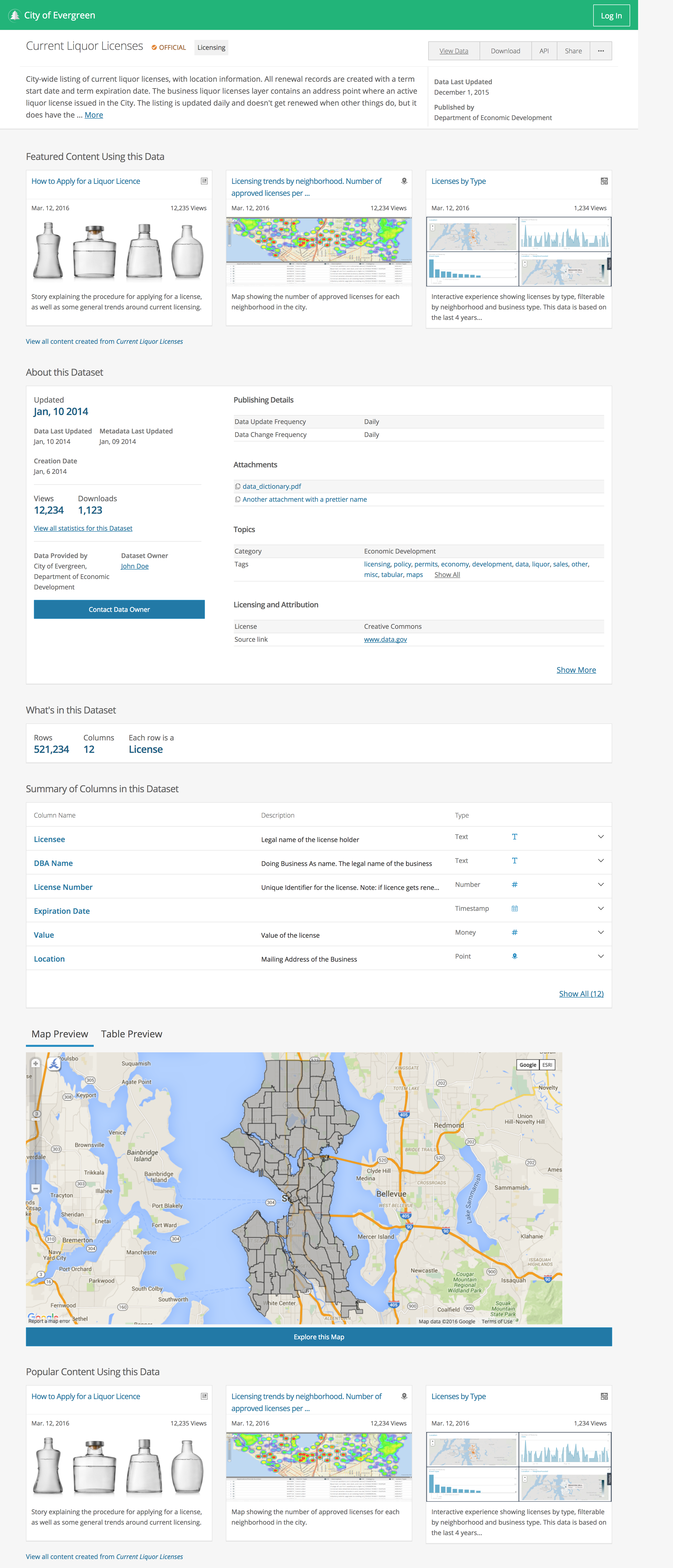Click the View Data toolbar button
This screenshot has height=1568, width=673.
click(454, 51)
